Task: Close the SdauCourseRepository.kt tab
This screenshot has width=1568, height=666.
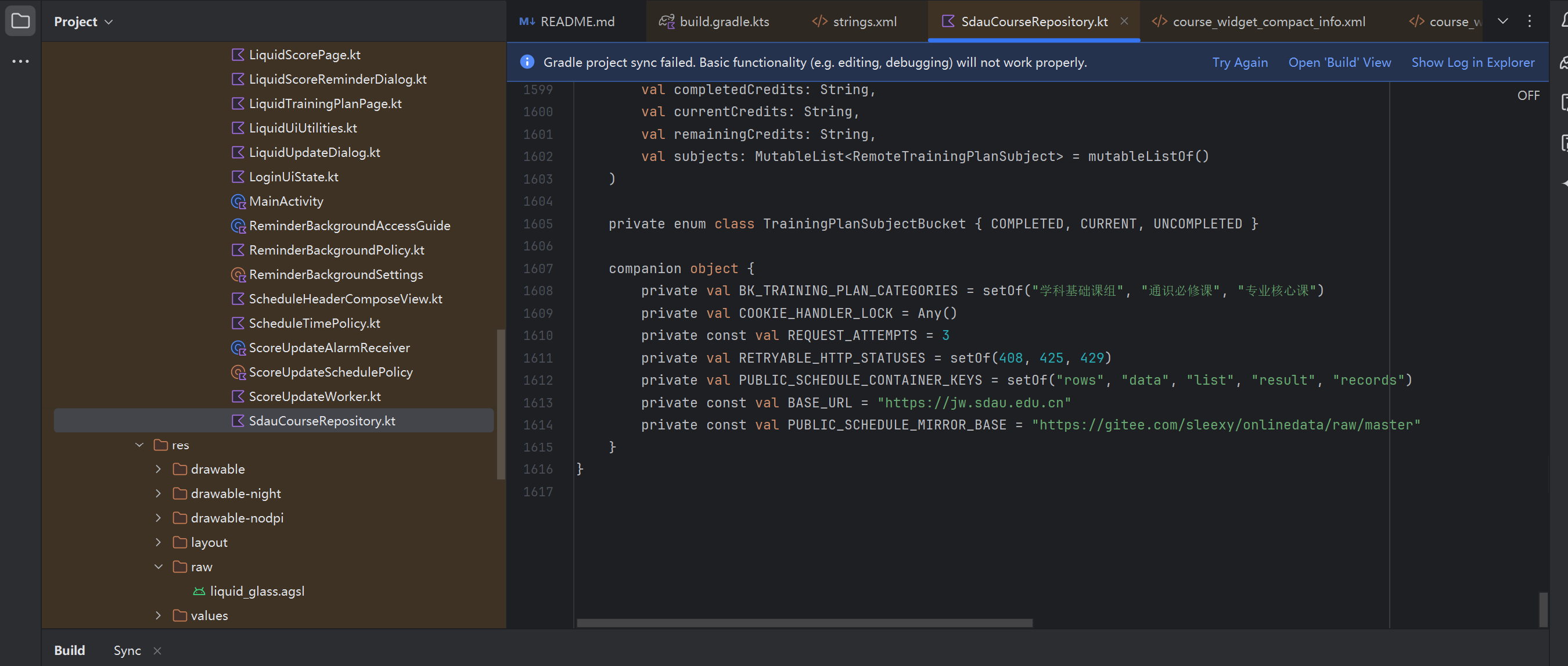Action: (x=1124, y=22)
